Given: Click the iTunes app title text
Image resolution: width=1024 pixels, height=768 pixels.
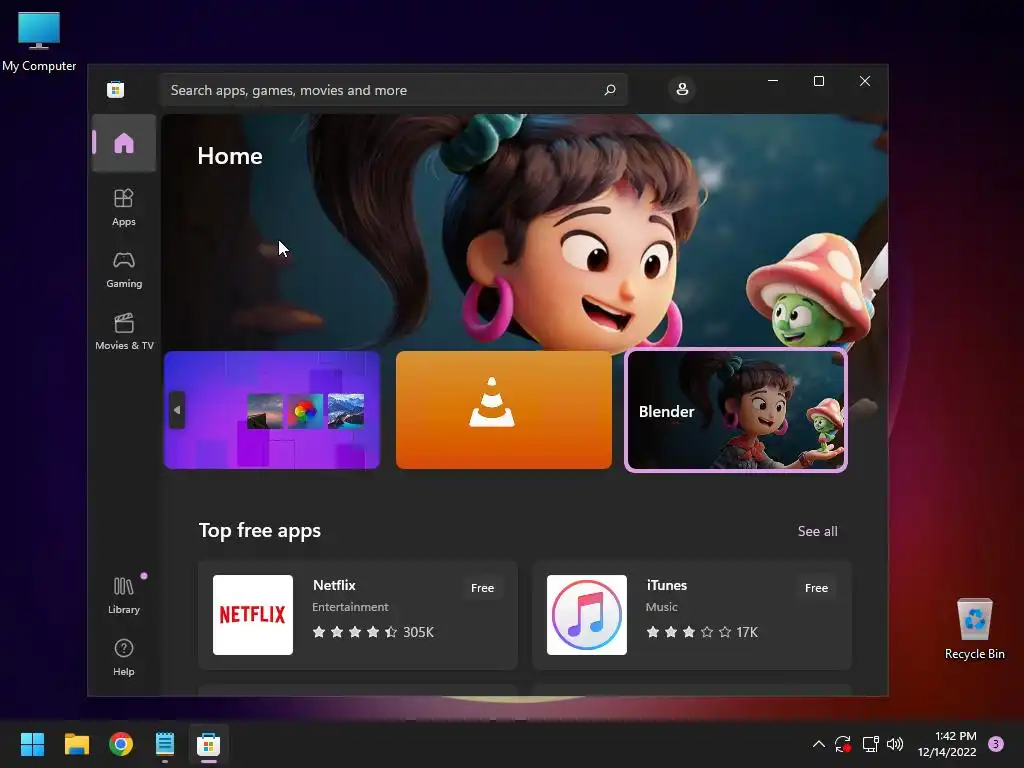Looking at the screenshot, I should (x=666, y=585).
